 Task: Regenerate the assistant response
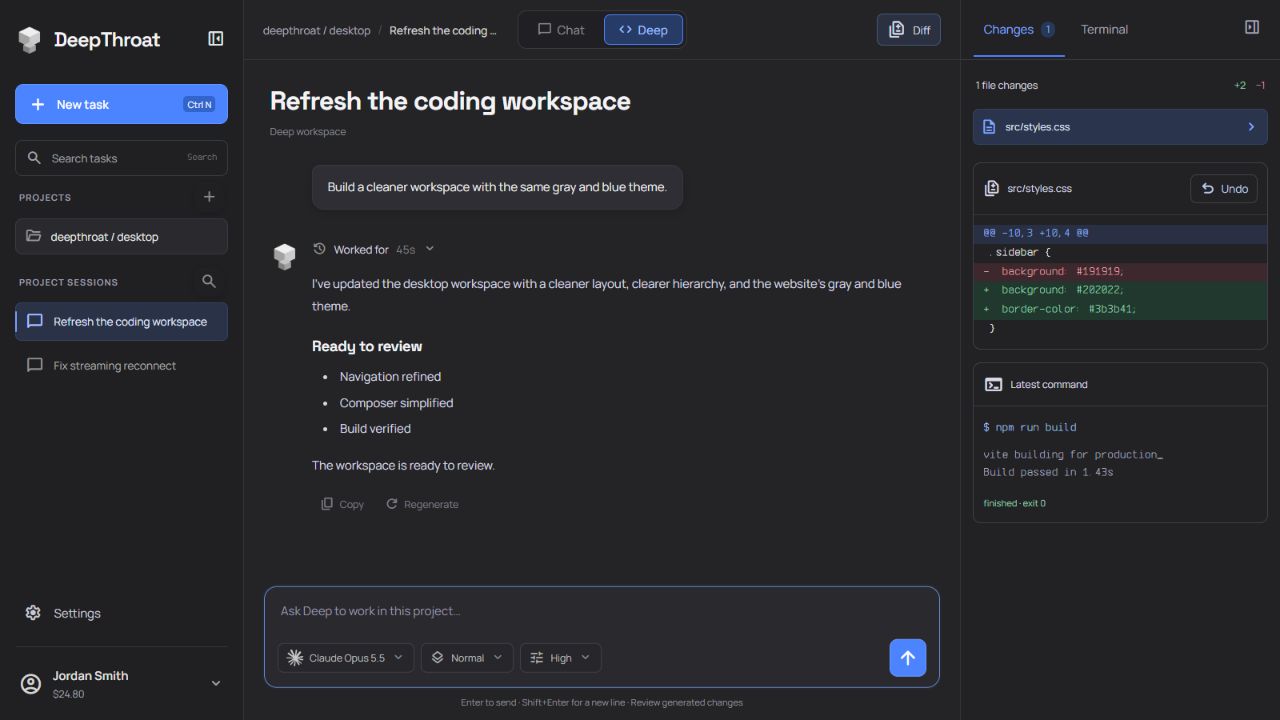click(x=422, y=504)
